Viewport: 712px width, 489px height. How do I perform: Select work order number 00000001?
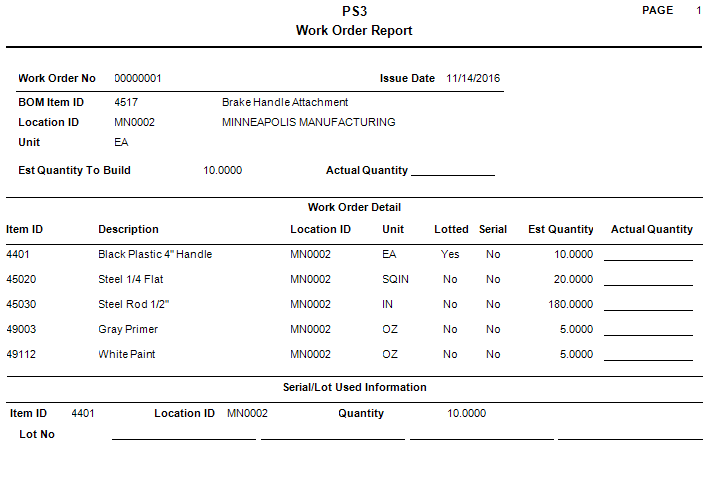[x=138, y=78]
